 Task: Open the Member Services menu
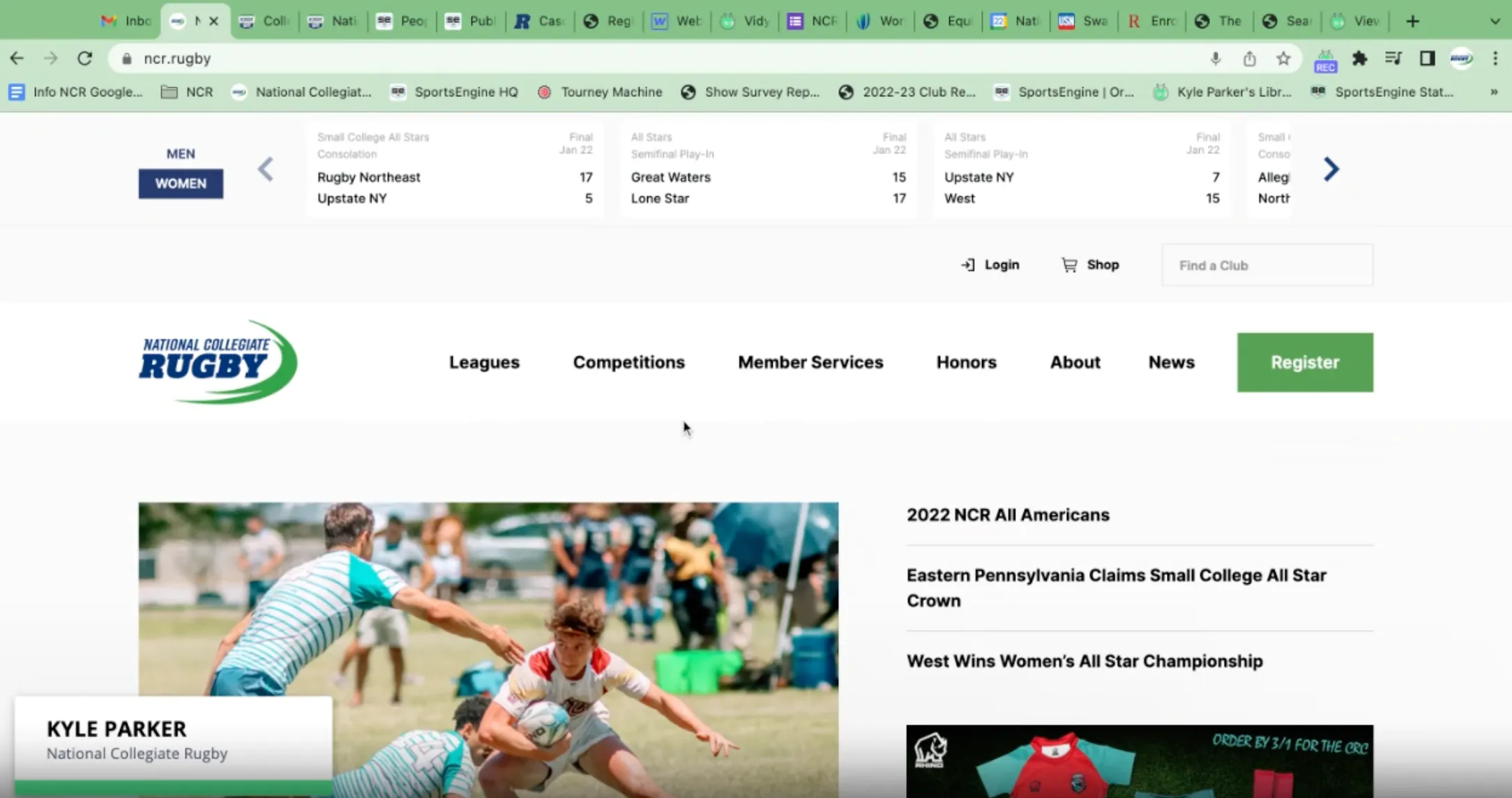click(810, 362)
